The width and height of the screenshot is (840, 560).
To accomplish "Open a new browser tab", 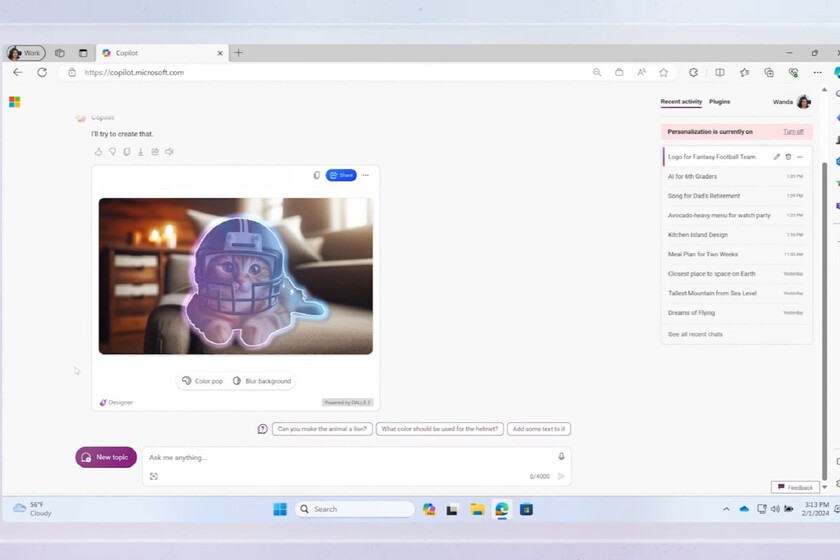I will pos(238,53).
